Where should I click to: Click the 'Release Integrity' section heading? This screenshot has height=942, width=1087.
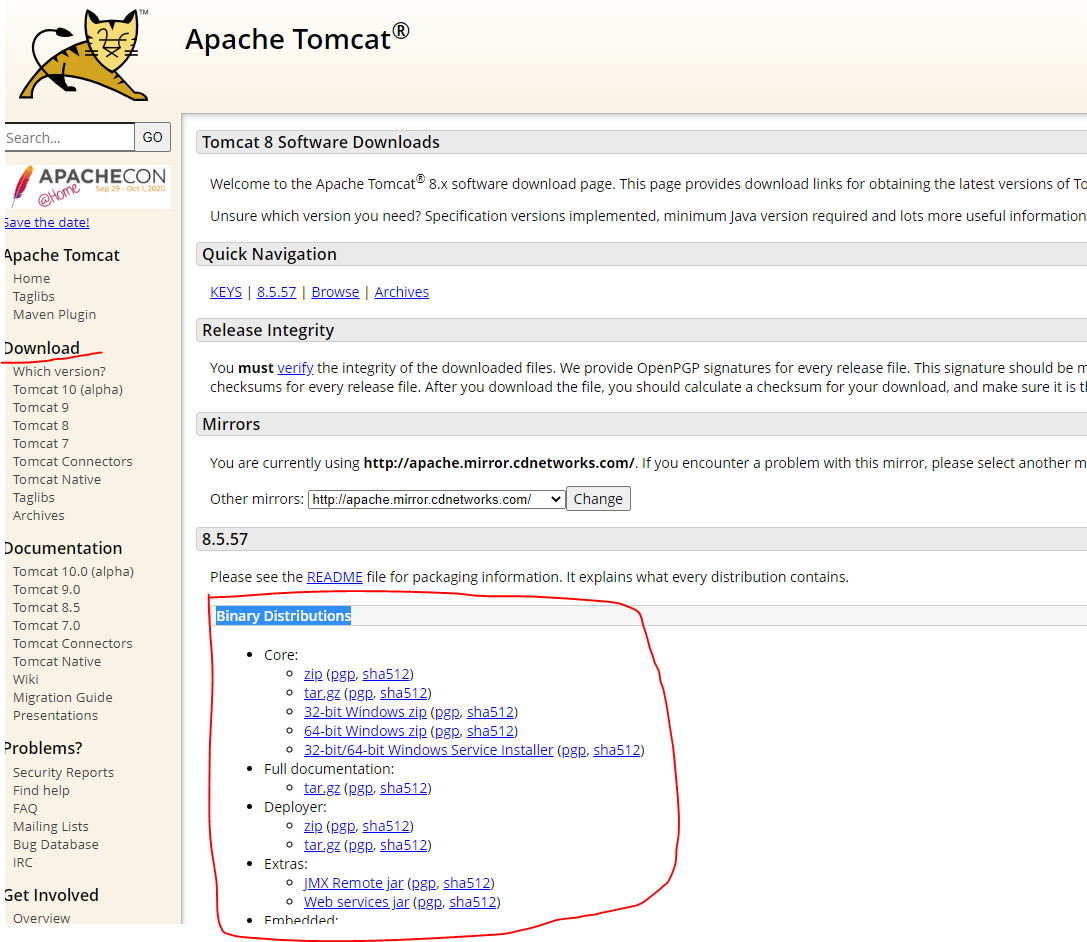268,330
